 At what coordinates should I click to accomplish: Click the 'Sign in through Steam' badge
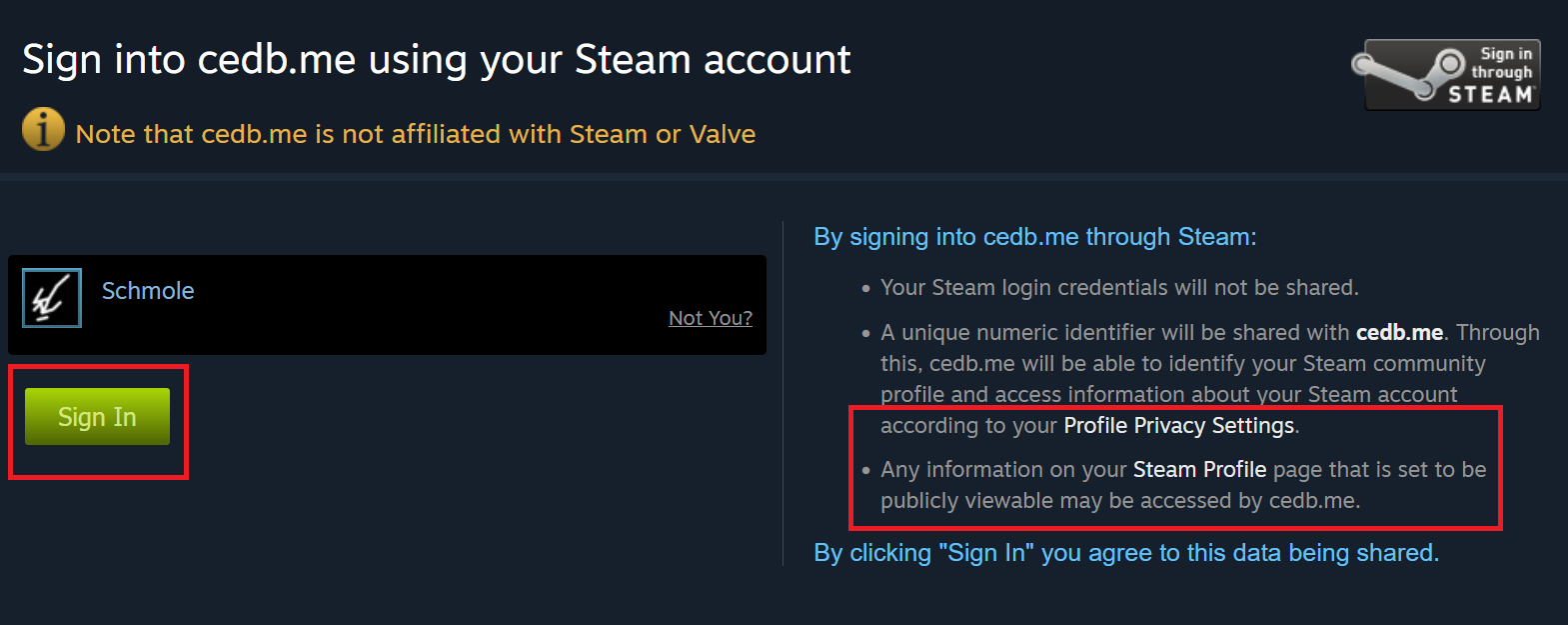point(1451,75)
